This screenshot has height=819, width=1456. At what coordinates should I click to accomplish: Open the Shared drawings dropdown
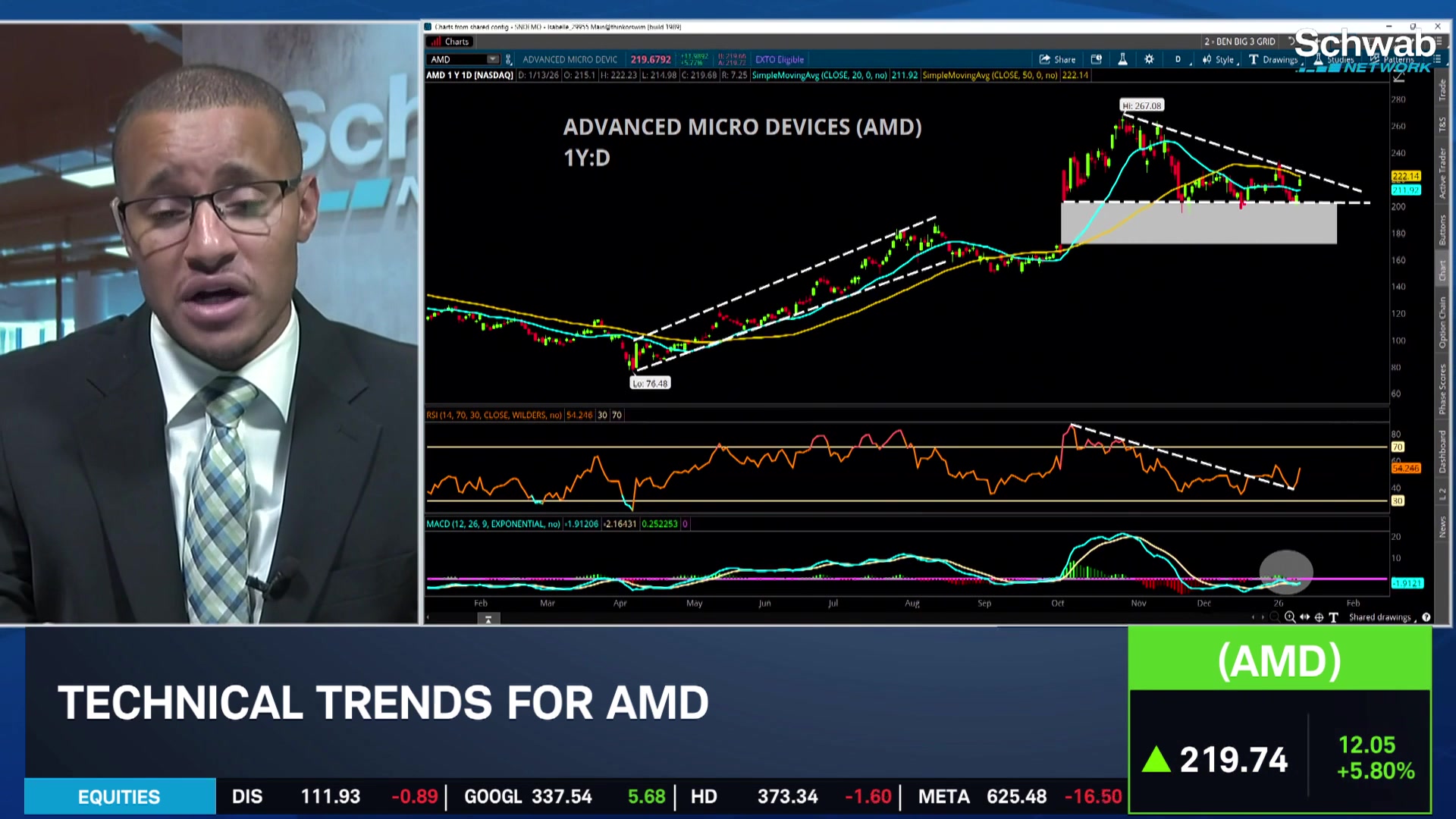pos(1380,617)
